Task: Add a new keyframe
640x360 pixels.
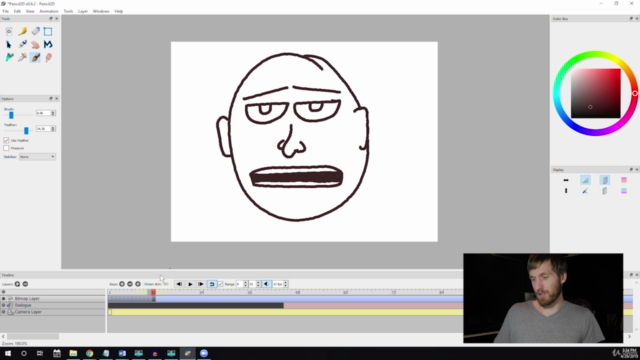Action: [x=122, y=284]
